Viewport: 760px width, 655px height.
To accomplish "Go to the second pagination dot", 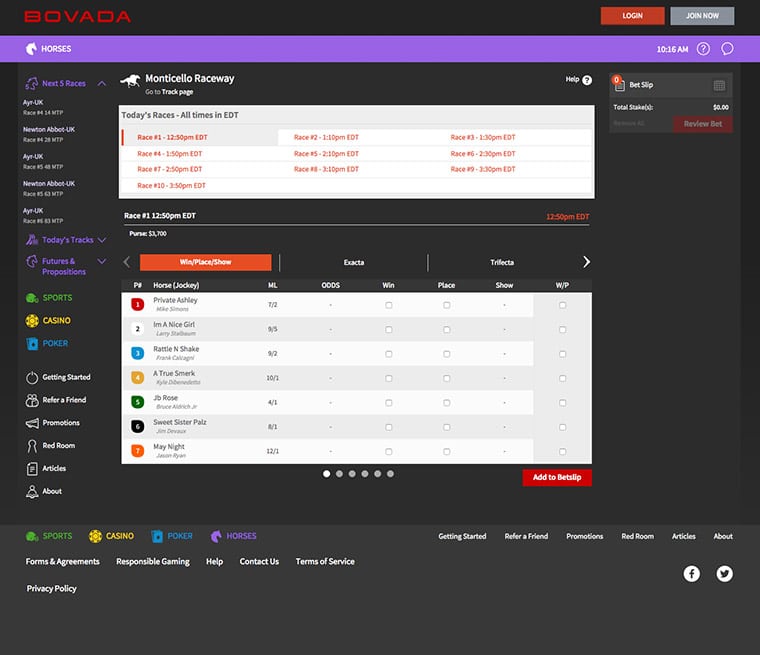I will [339, 474].
